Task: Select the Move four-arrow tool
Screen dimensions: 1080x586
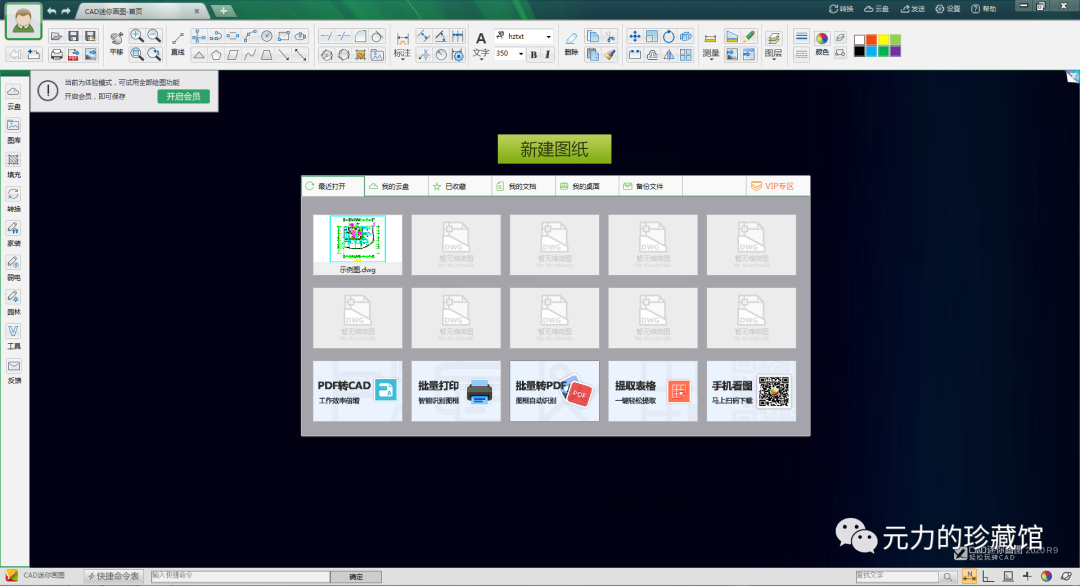Action: (634, 36)
